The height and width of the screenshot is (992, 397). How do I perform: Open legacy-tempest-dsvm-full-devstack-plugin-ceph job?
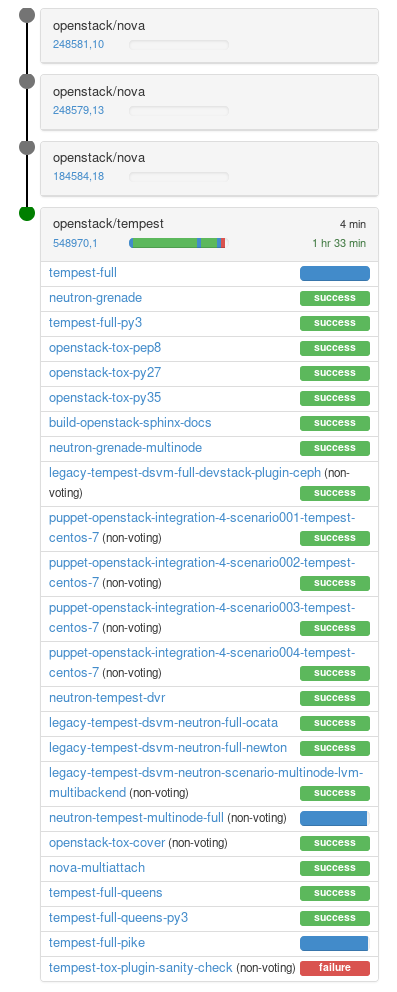tap(185, 473)
